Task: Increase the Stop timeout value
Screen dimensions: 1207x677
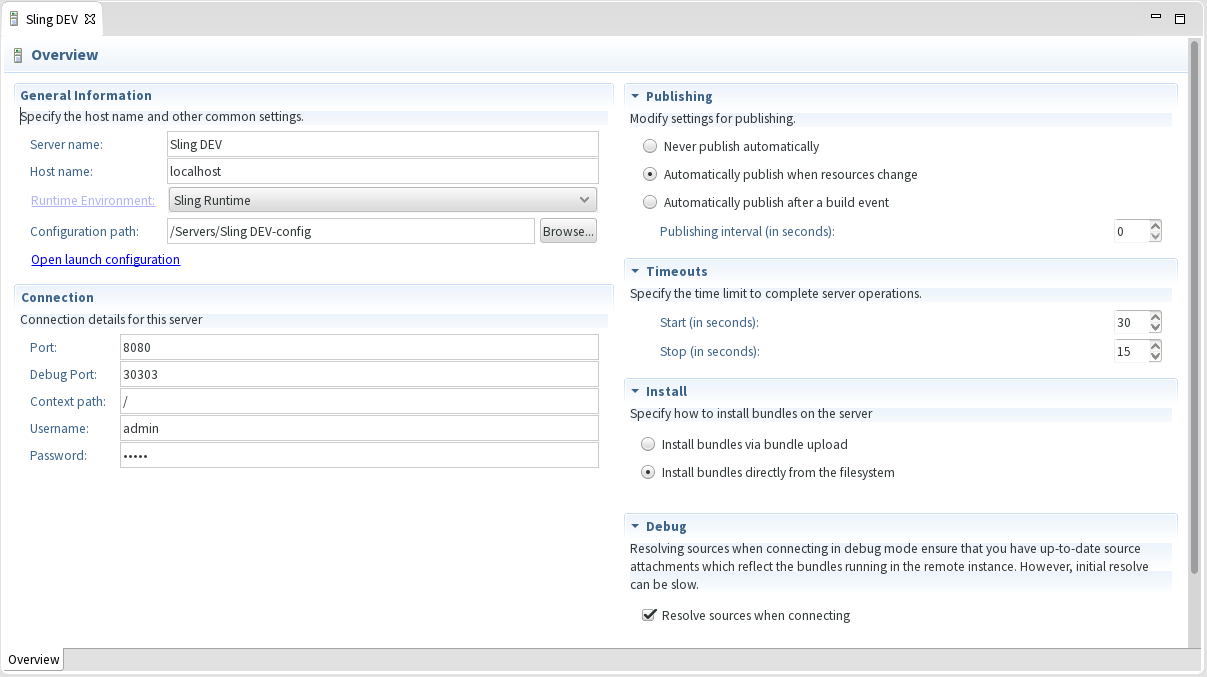Action: coord(1156,346)
